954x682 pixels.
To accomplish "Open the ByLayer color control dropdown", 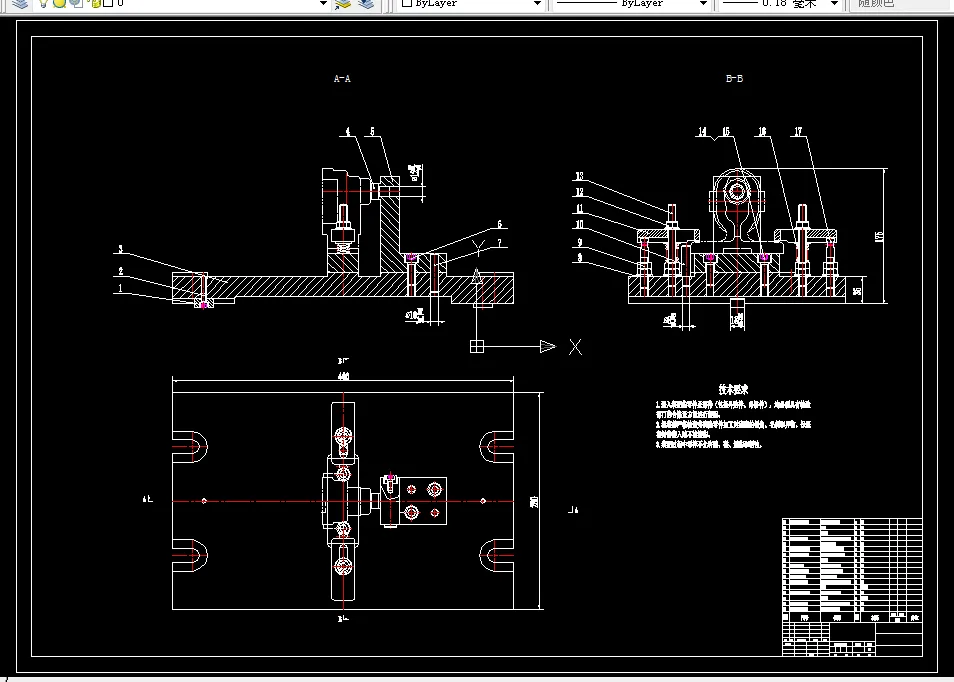I will (x=470, y=4).
